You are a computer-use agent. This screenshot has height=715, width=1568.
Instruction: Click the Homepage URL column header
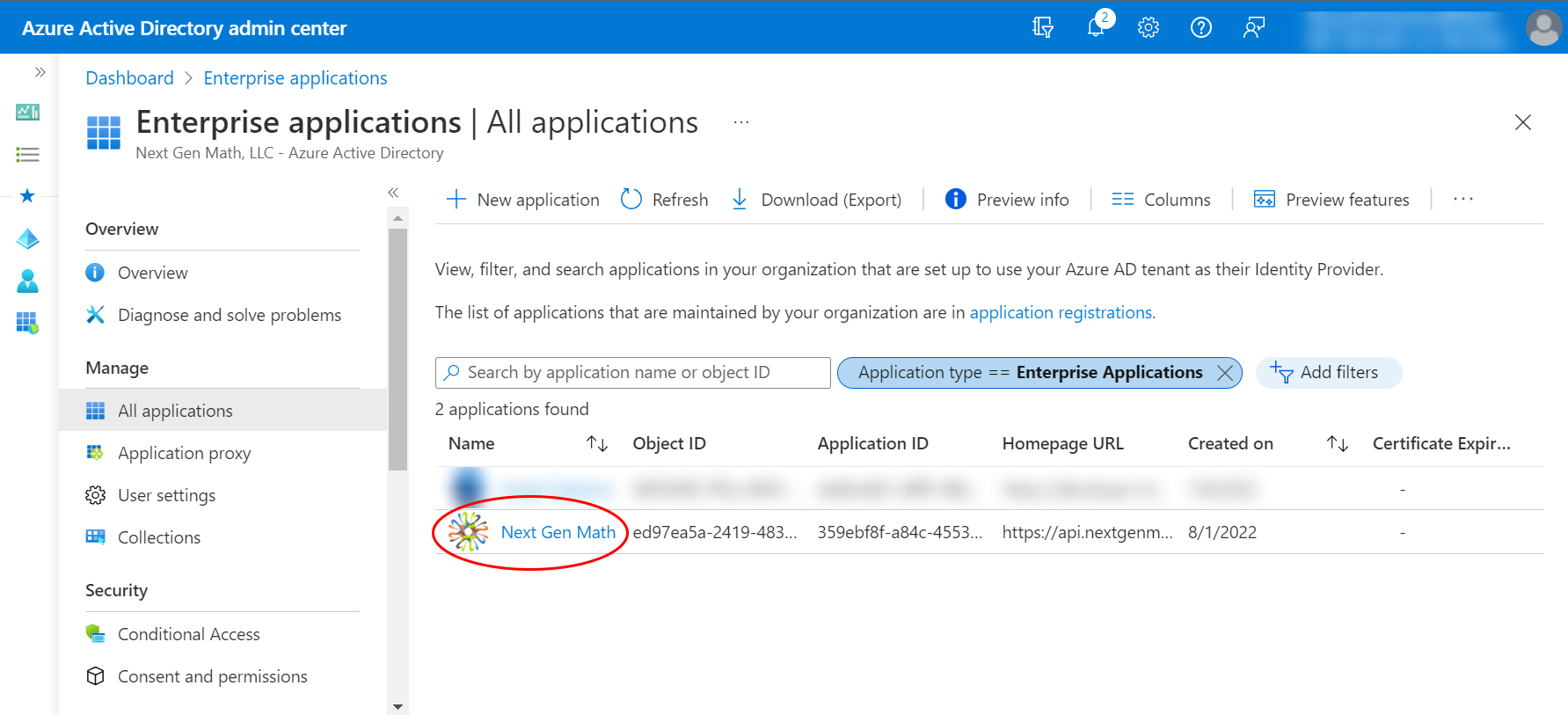pos(1062,444)
